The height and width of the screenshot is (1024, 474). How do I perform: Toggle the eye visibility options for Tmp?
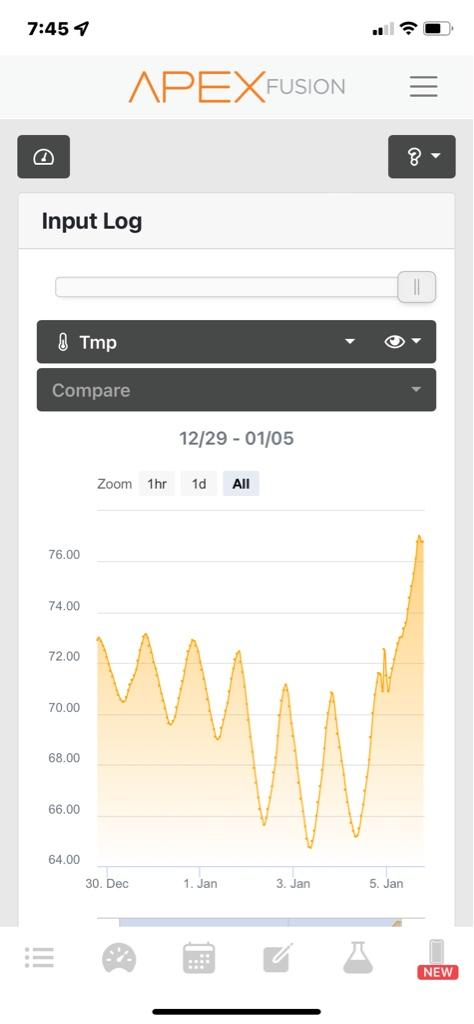[x=403, y=342]
